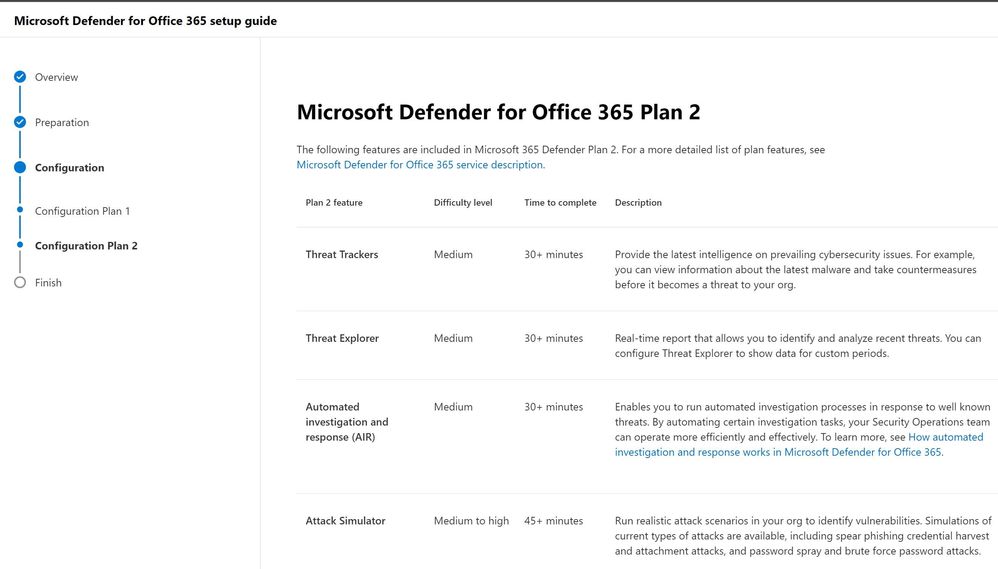
Task: Click 30+ minutes in Threat Explorer row
Action: [x=554, y=339]
